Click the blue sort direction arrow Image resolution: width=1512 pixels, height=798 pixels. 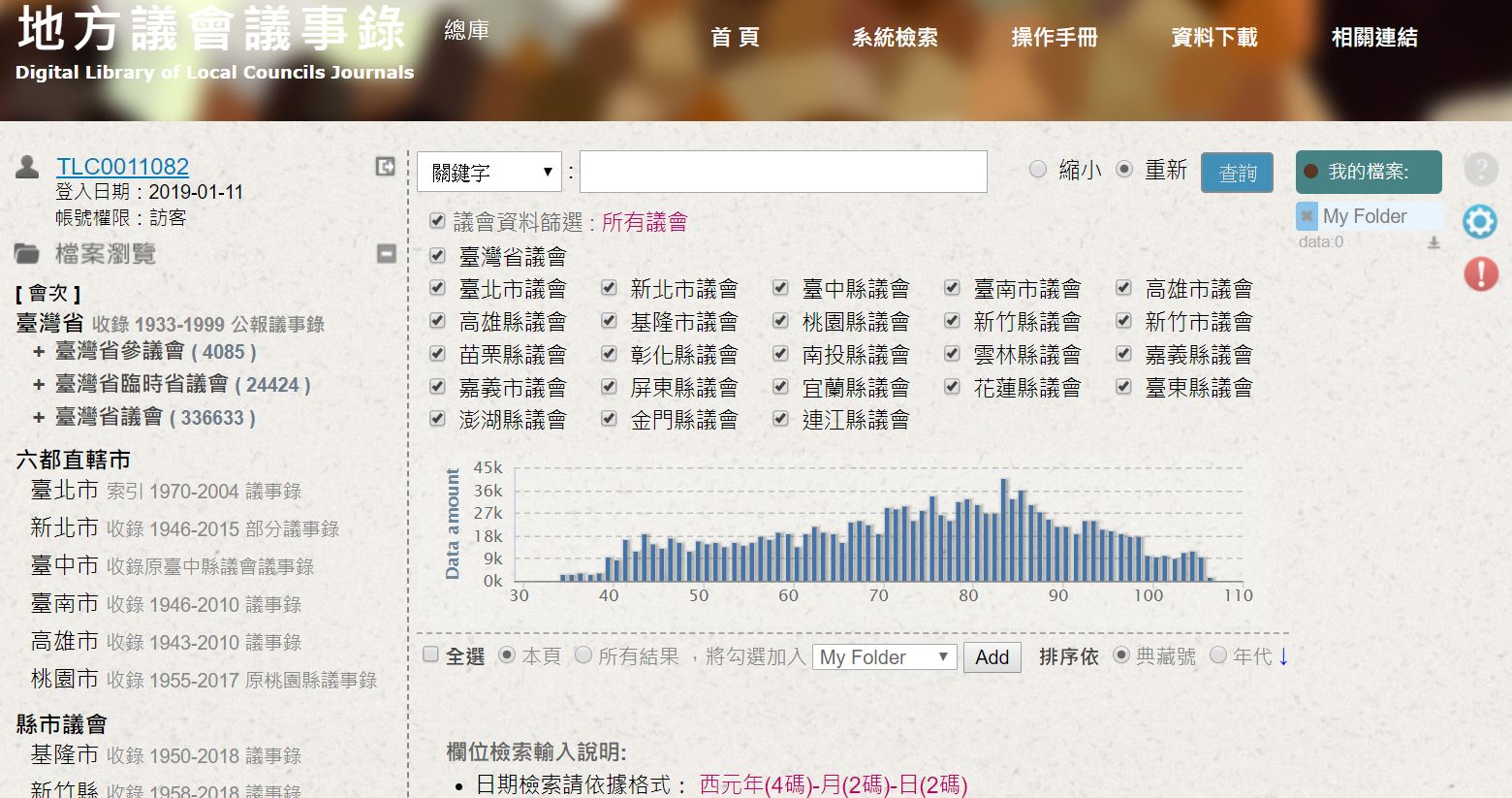pos(1283,656)
